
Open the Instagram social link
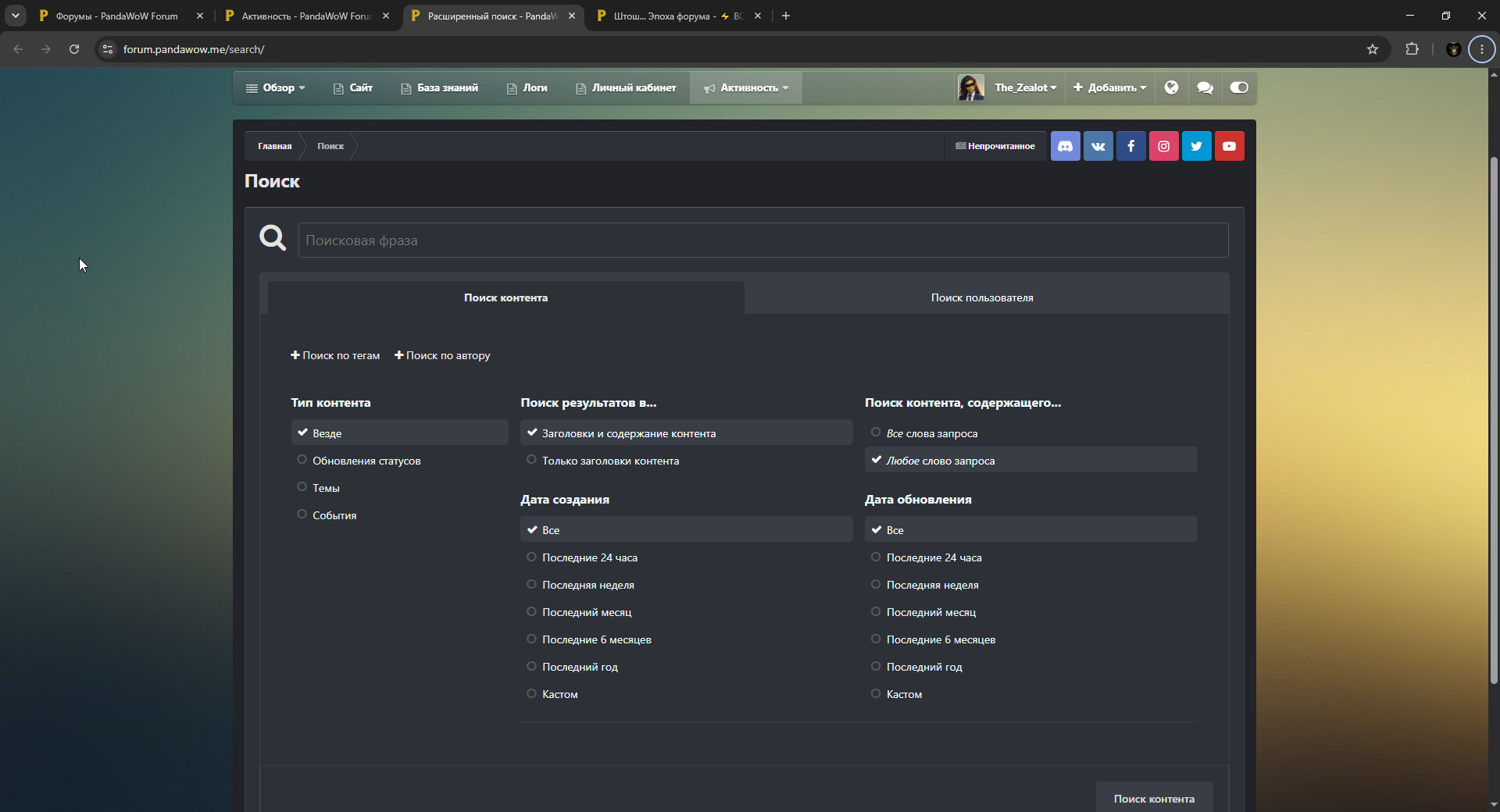[x=1163, y=146]
